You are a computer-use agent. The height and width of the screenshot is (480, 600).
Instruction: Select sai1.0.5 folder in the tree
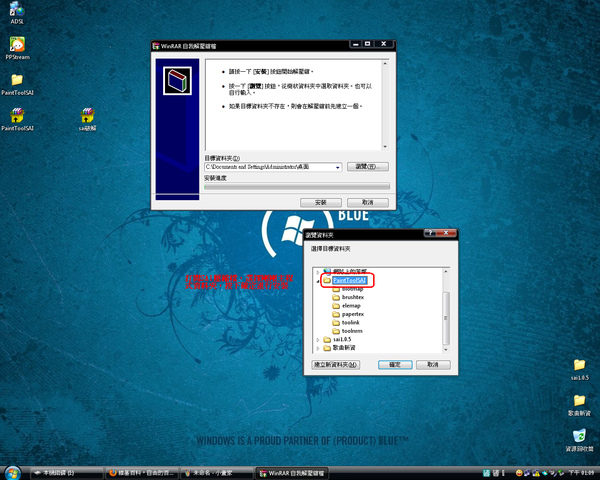[x=337, y=339]
